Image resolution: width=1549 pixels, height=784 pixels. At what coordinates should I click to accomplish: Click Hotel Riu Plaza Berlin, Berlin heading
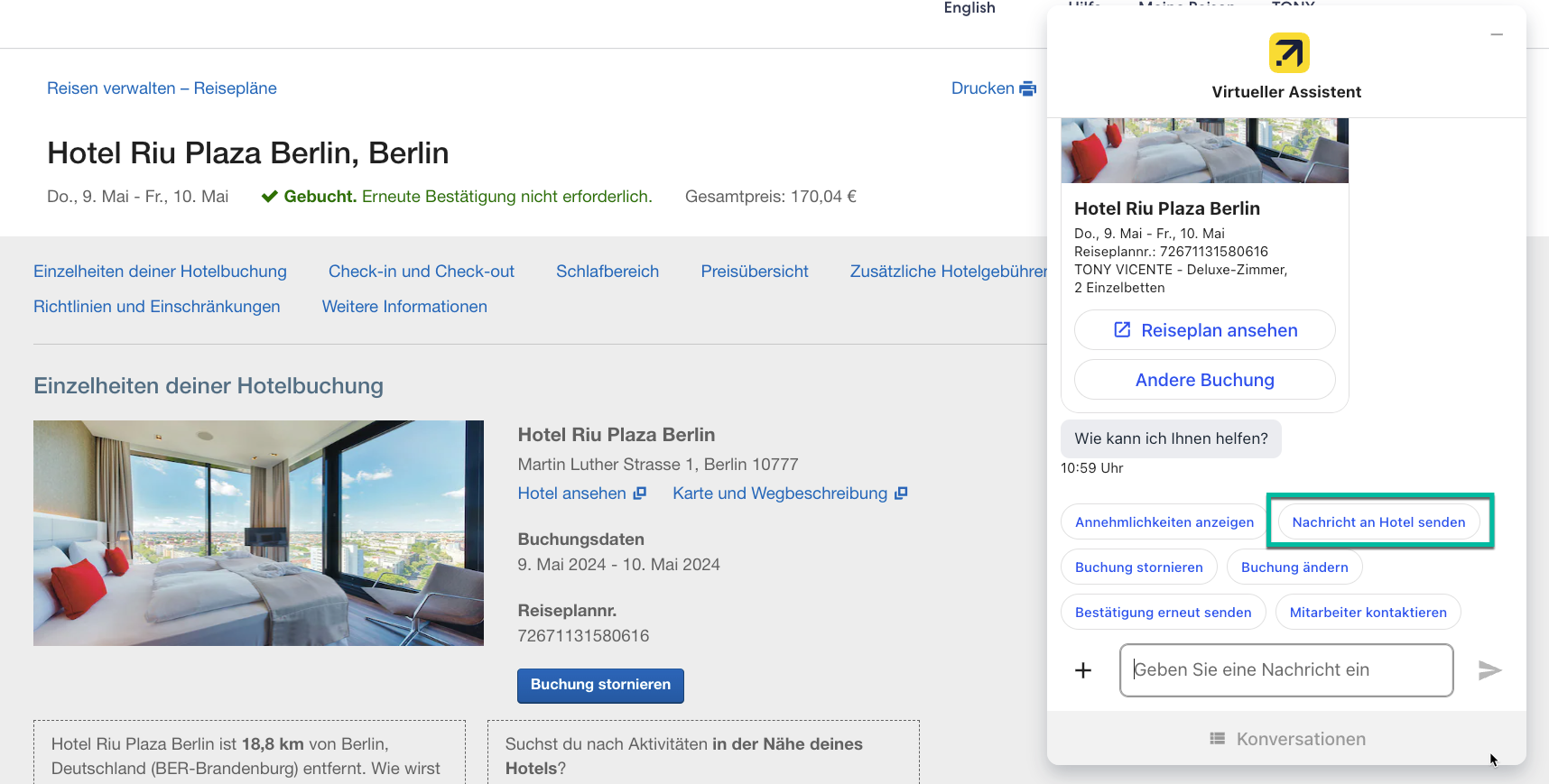[x=248, y=153]
